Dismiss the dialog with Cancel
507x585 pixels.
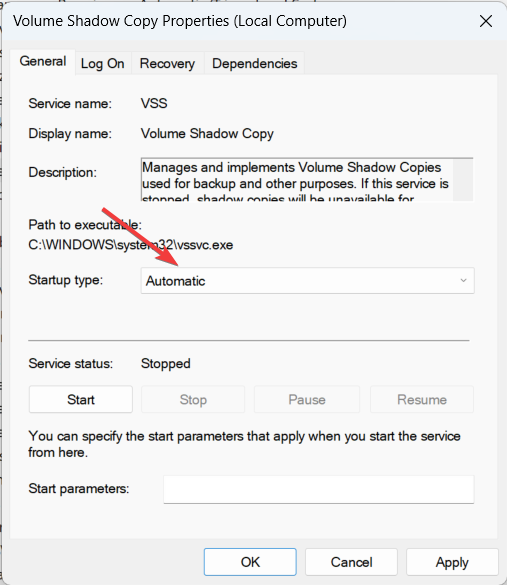click(x=351, y=562)
